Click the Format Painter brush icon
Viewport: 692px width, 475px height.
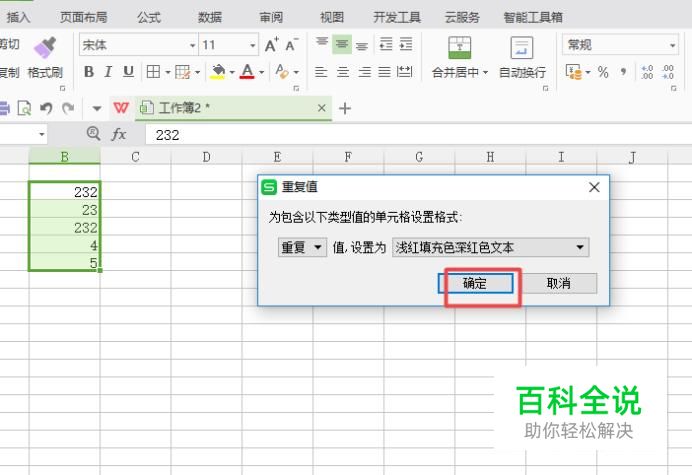coord(45,48)
